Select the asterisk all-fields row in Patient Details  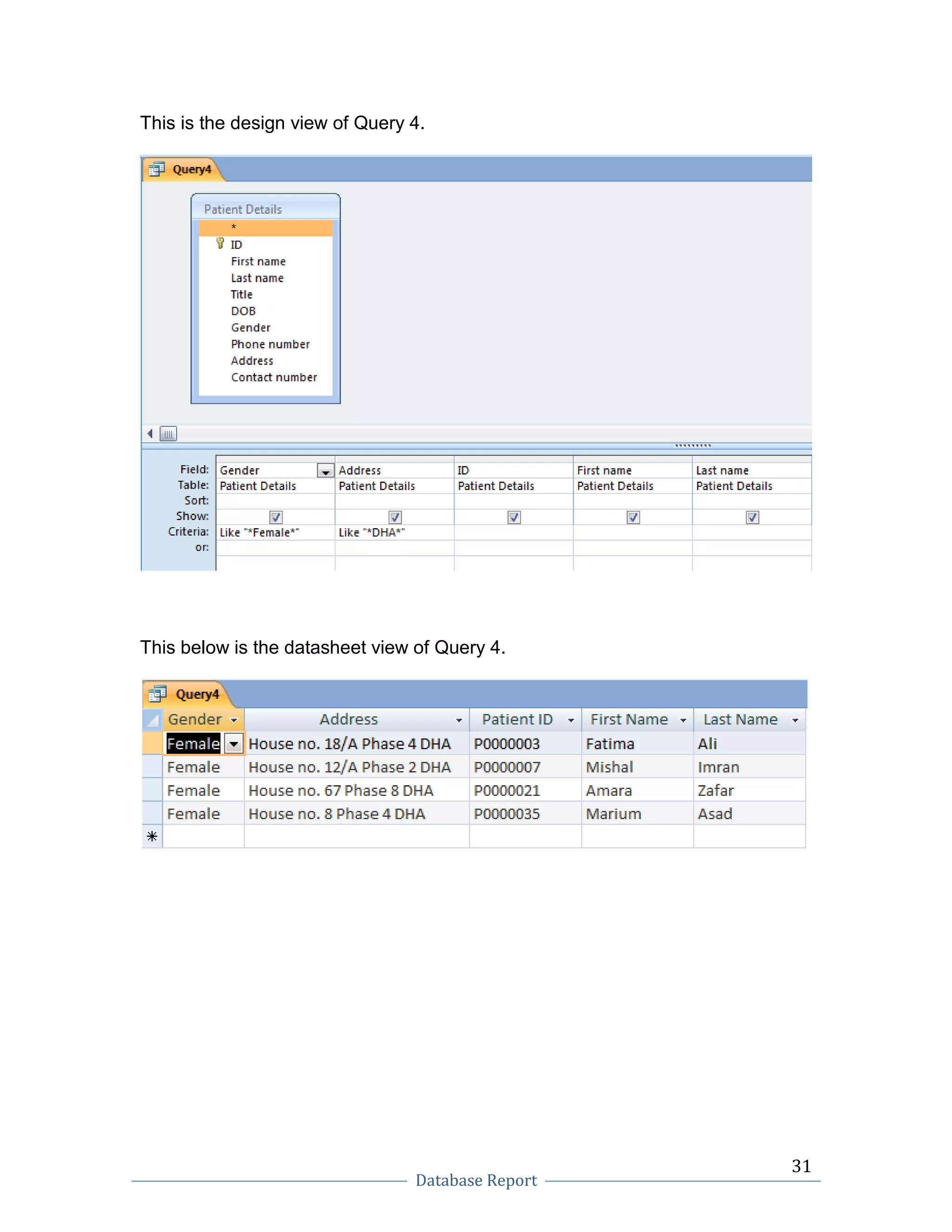click(x=265, y=227)
